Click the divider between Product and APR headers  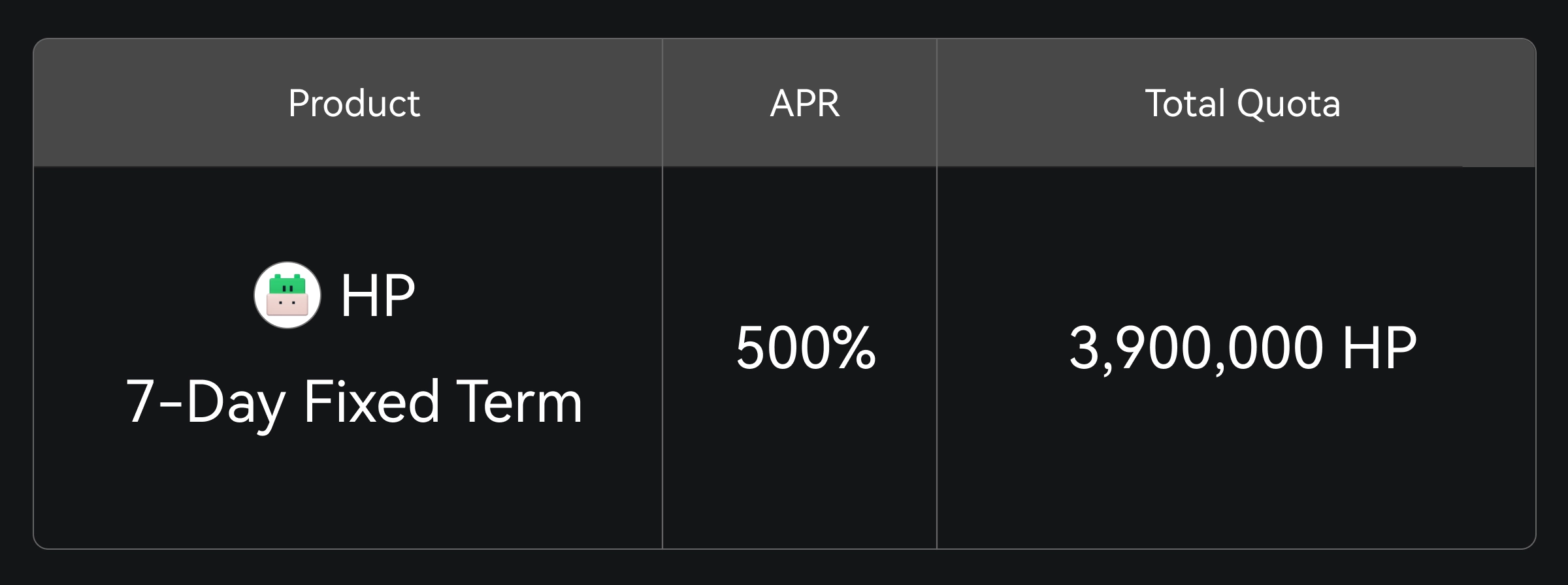[x=662, y=103]
